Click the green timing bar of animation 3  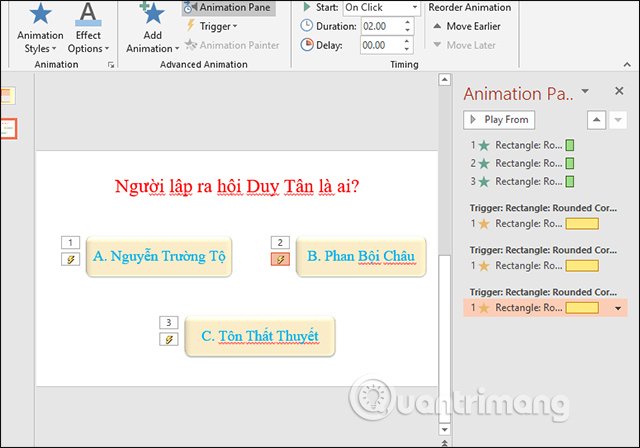click(570, 181)
